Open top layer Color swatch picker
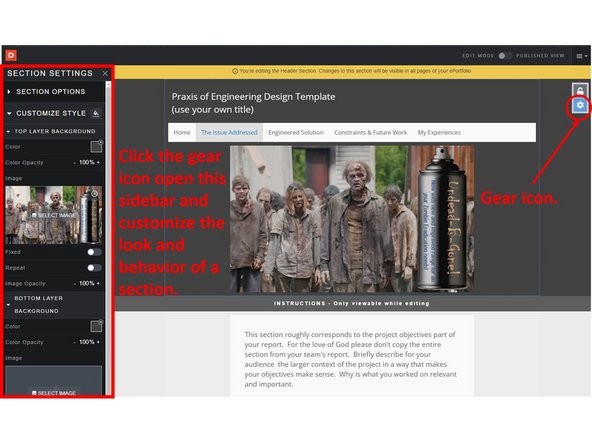Viewport: 592px width, 444px height. (x=96, y=146)
